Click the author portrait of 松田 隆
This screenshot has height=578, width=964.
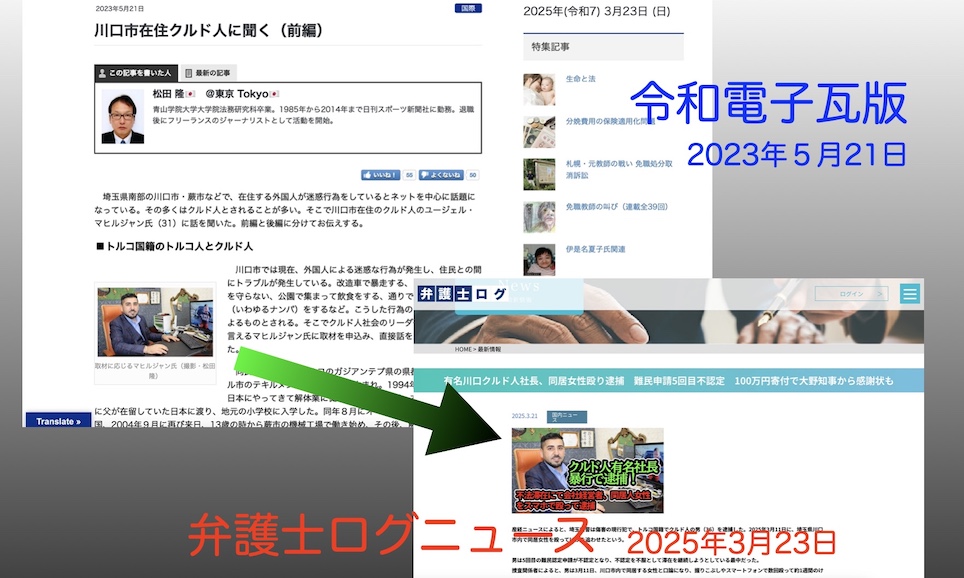[x=122, y=117]
